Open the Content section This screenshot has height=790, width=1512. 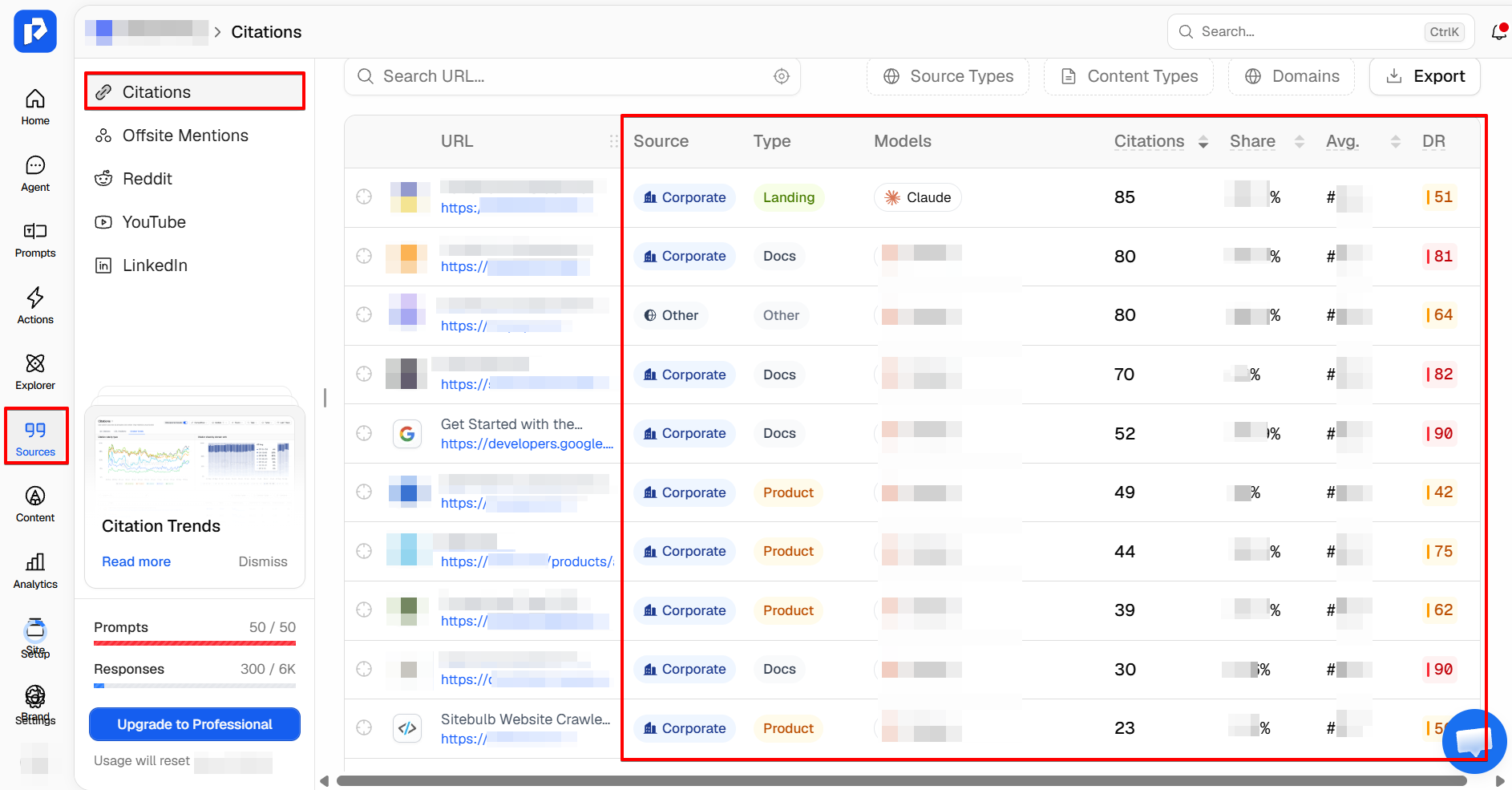click(x=35, y=504)
